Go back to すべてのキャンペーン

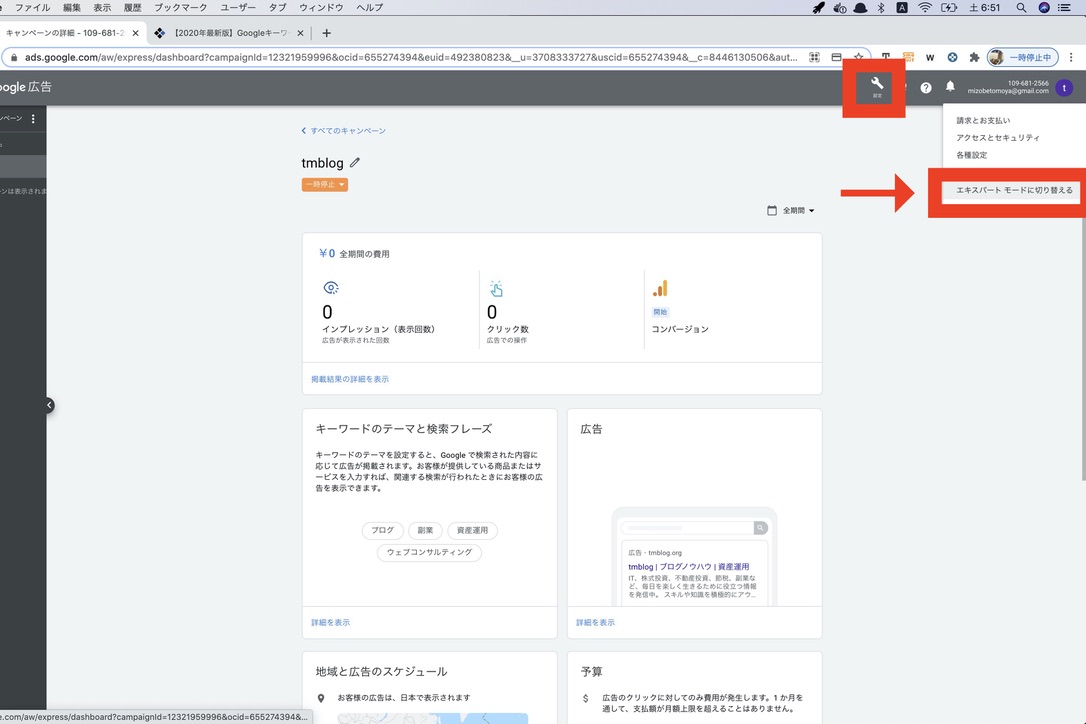coord(344,130)
